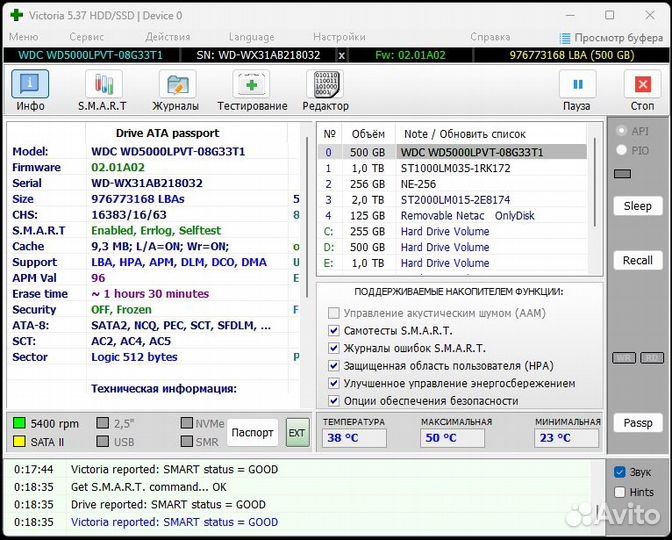Toggle the AAM acoustic management checkbox
The width and height of the screenshot is (672, 540).
pyautogui.click(x=333, y=313)
